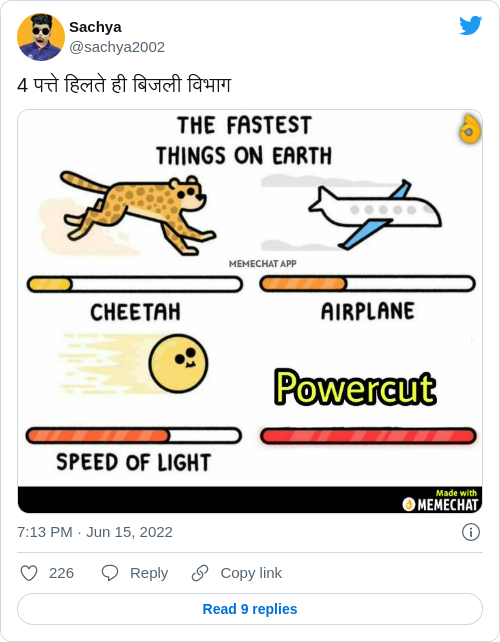Like the tweet with heart icon
The image size is (500, 642).
click(29, 573)
